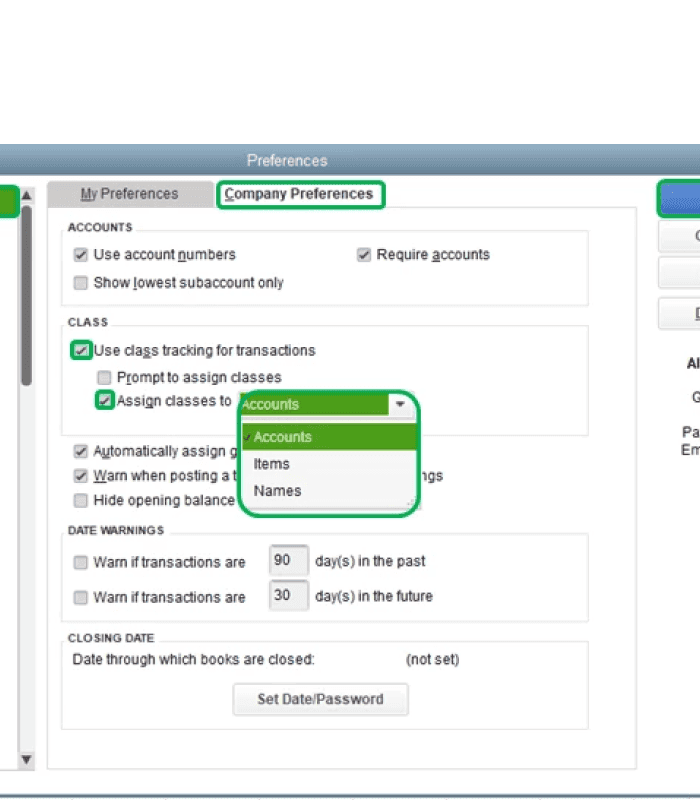The image size is (700, 800).
Task: Toggle Use class tracking for transactions
Action: click(x=81, y=351)
